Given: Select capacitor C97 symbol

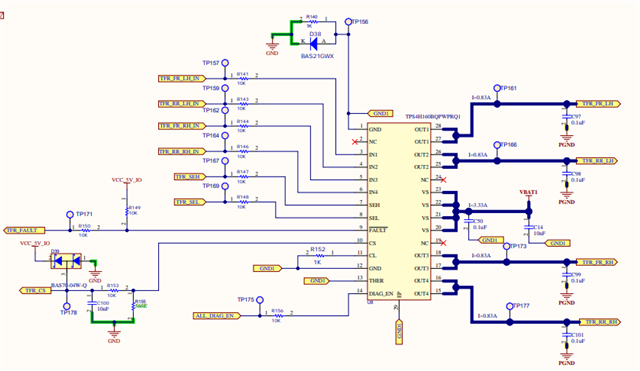Looking at the screenshot, I should (x=567, y=117).
